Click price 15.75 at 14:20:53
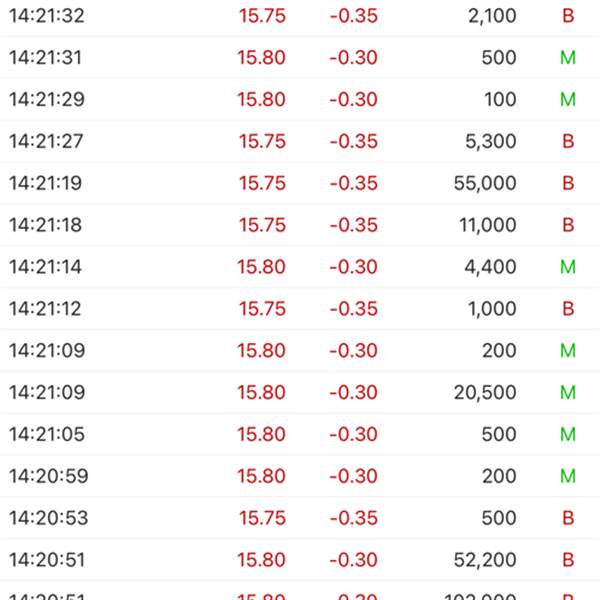The image size is (600, 600). (x=262, y=518)
